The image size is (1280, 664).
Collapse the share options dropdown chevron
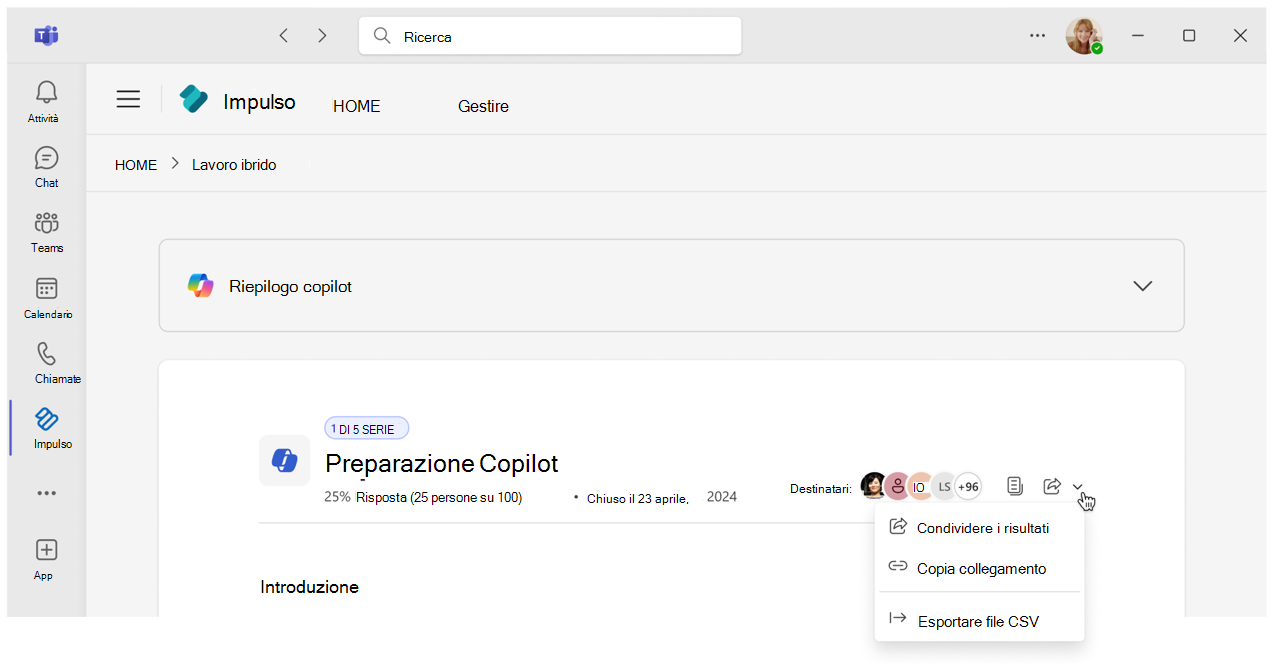1078,487
